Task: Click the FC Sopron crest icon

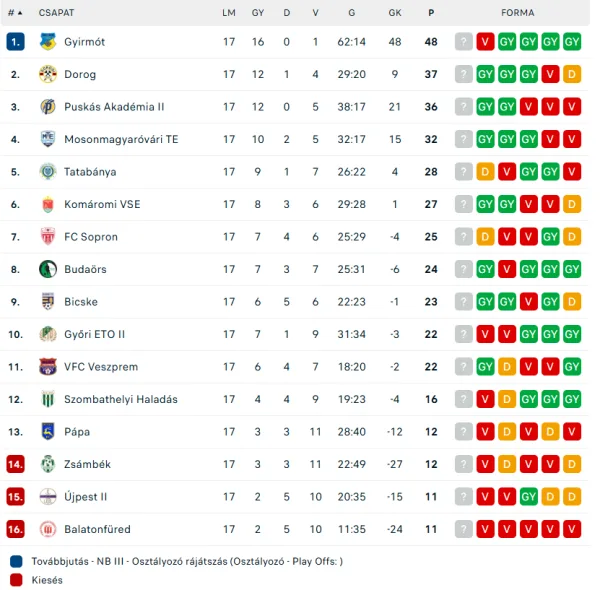Action: coord(48,237)
